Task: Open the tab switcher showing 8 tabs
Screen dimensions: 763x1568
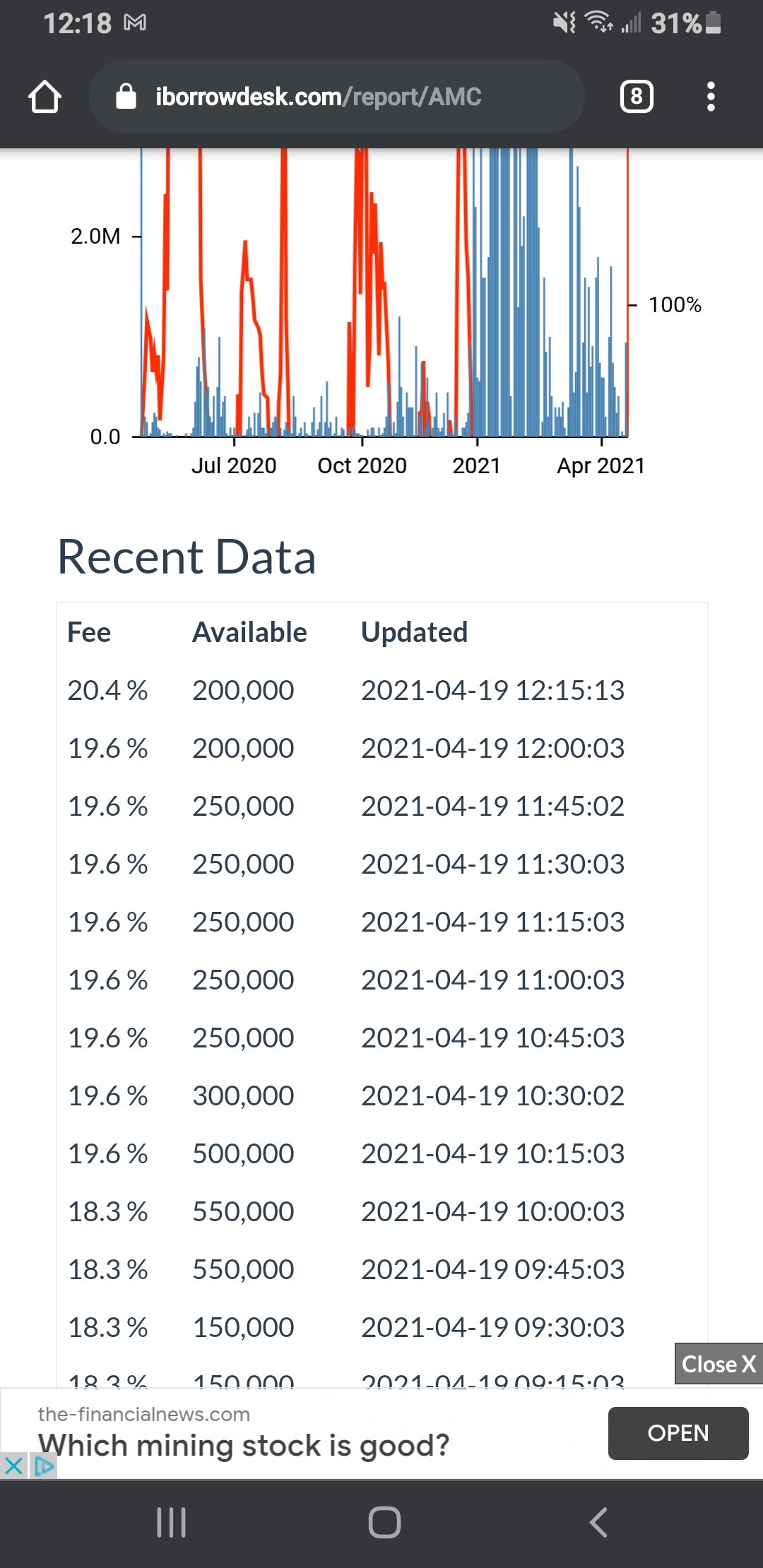Action: (636, 97)
